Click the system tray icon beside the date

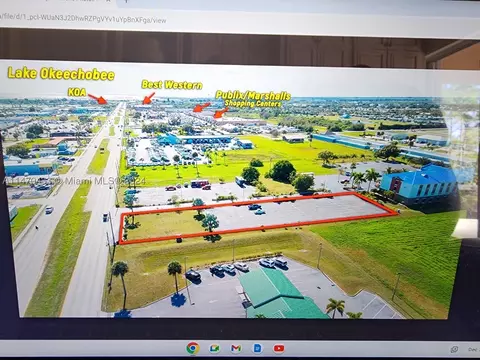click(454, 349)
